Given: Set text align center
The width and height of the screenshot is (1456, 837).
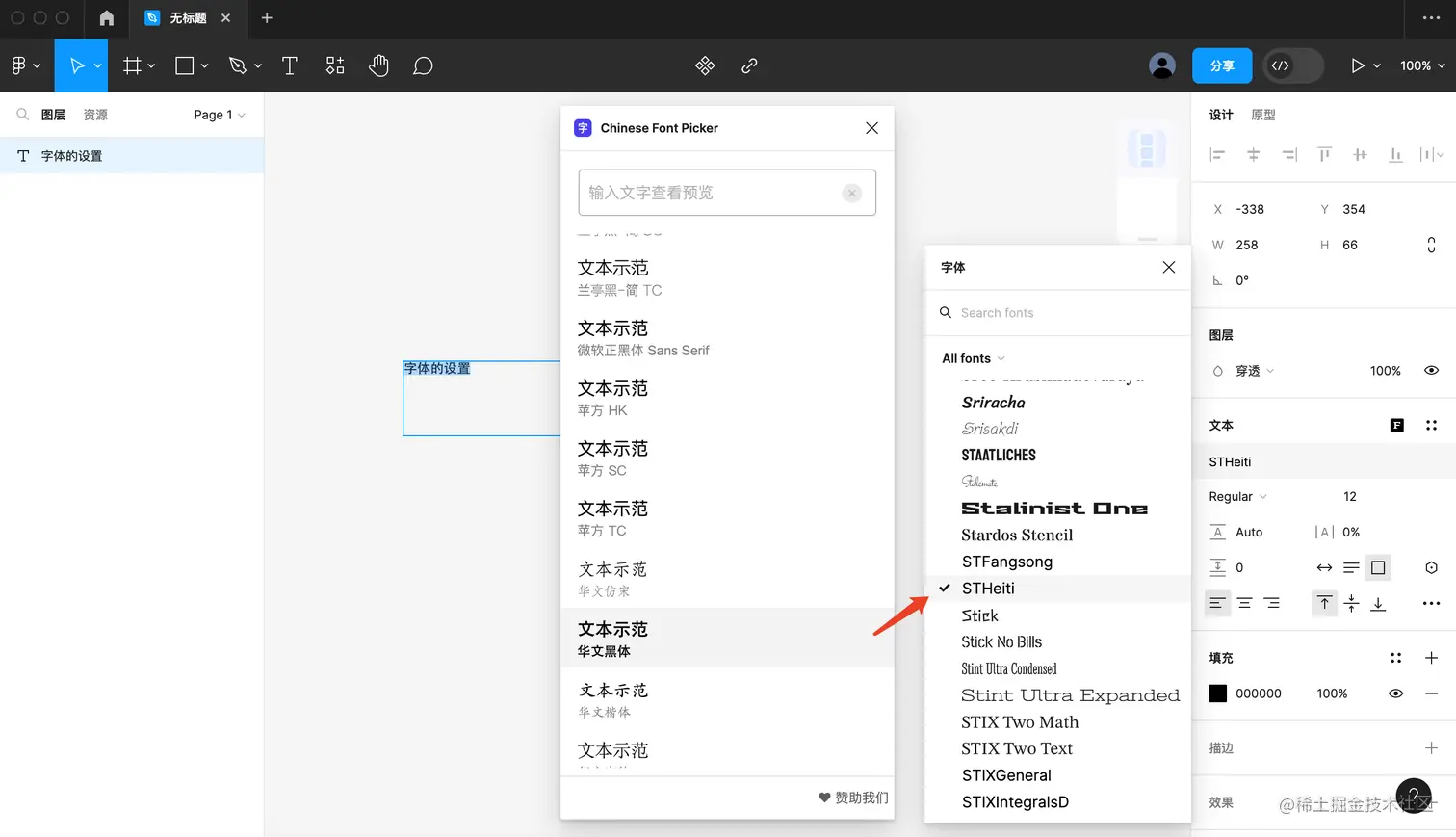Looking at the screenshot, I should (1244, 603).
